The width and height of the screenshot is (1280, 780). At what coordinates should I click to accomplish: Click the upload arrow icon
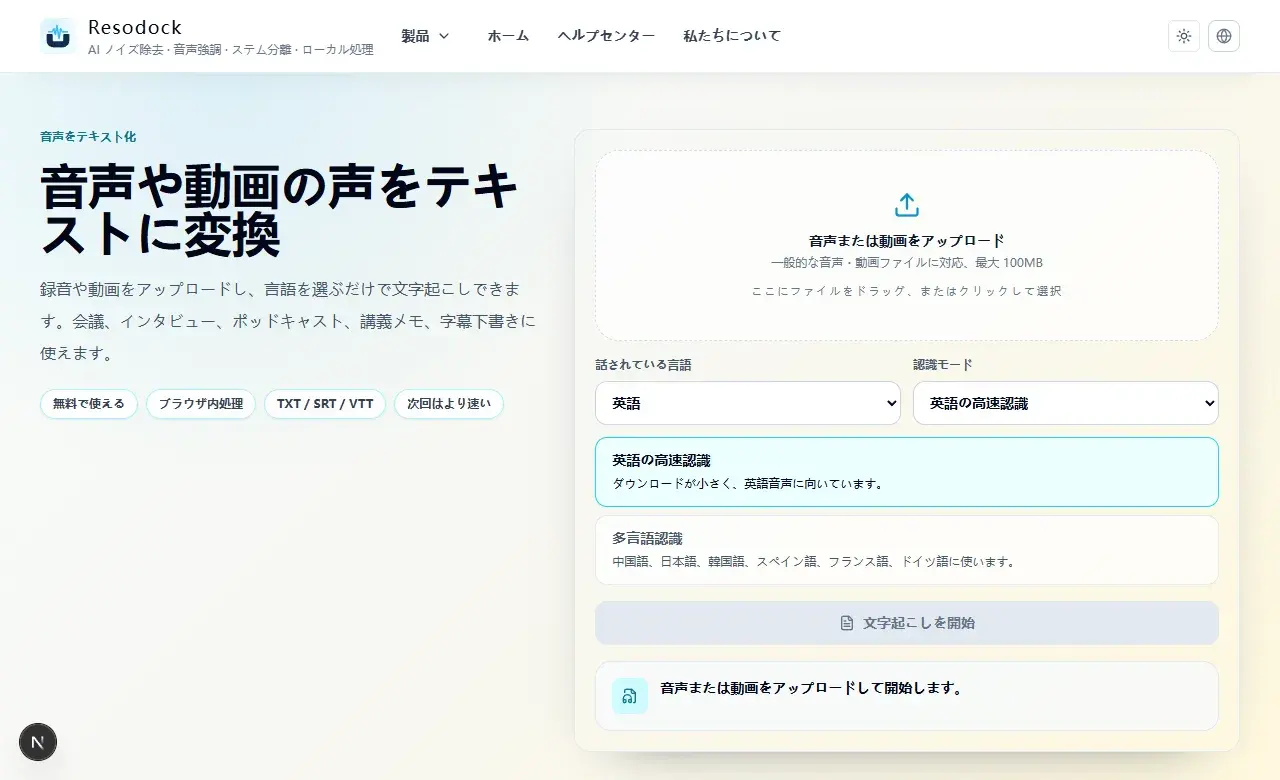(x=907, y=205)
